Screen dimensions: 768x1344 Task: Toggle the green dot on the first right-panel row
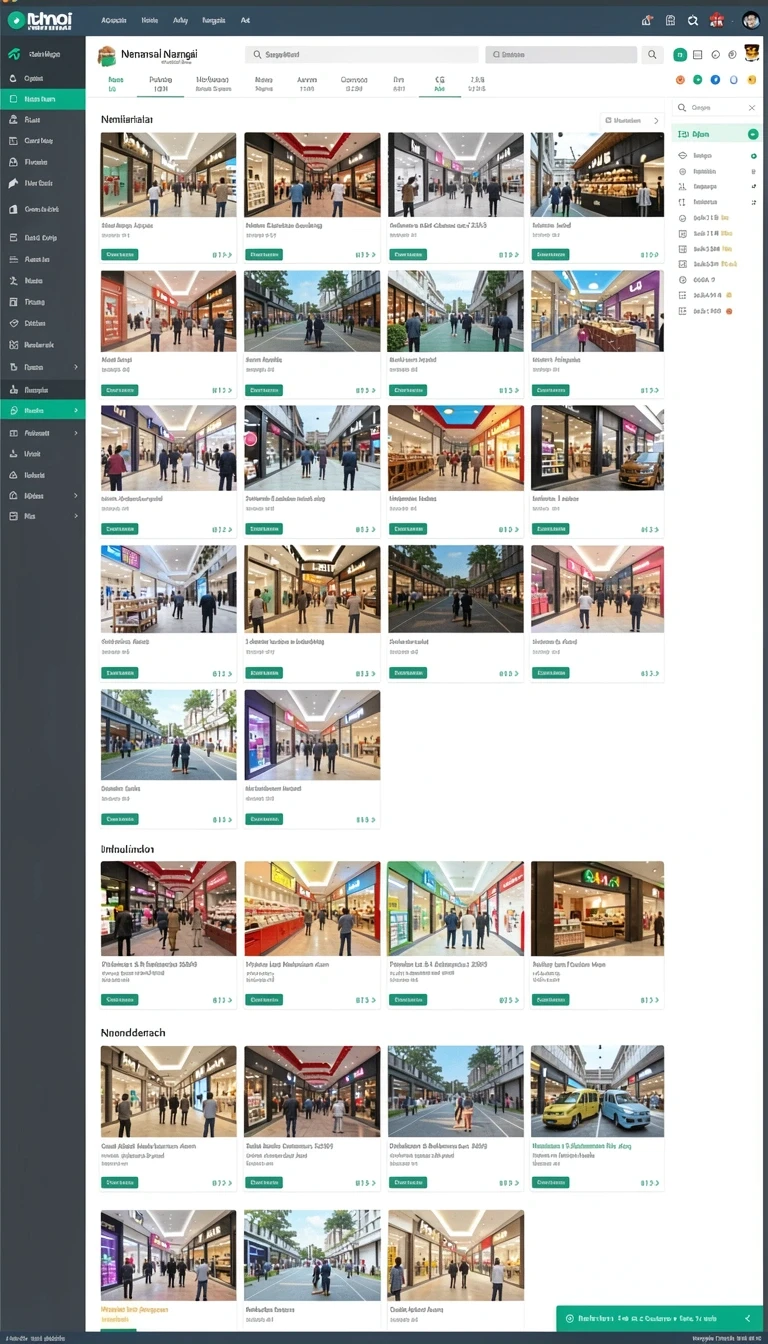point(753,156)
